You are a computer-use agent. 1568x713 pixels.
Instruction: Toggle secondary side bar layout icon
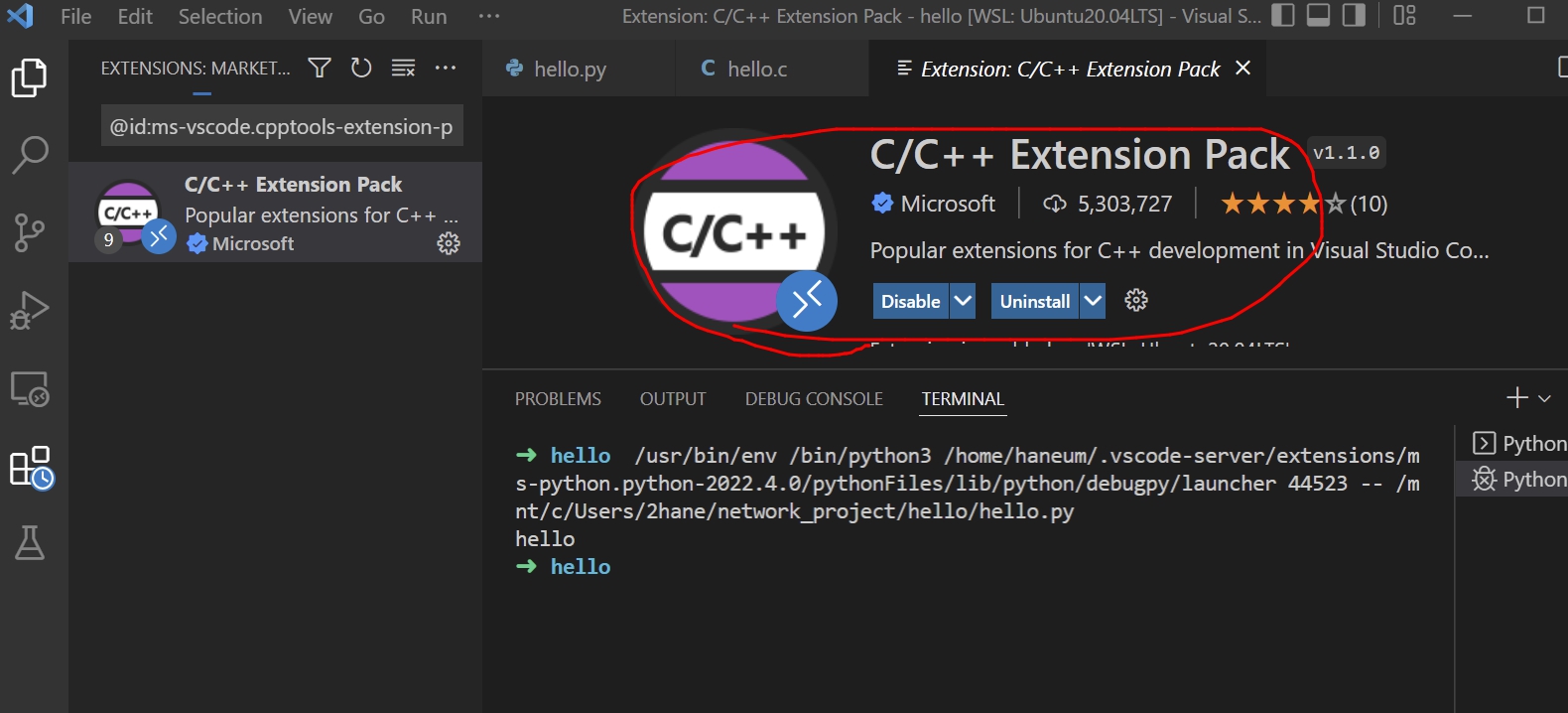click(1354, 15)
